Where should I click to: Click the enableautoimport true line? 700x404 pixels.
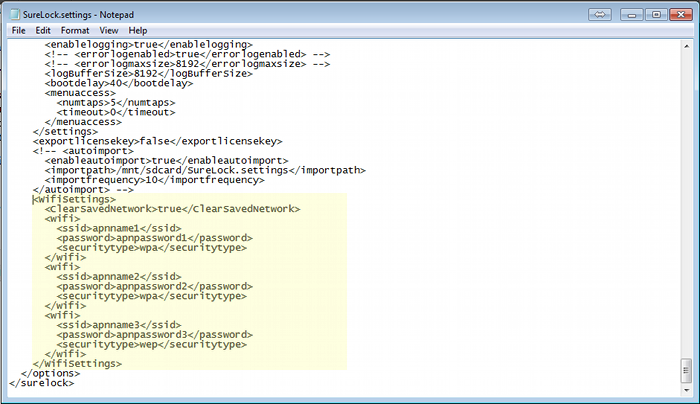pyautogui.click(x=167, y=161)
